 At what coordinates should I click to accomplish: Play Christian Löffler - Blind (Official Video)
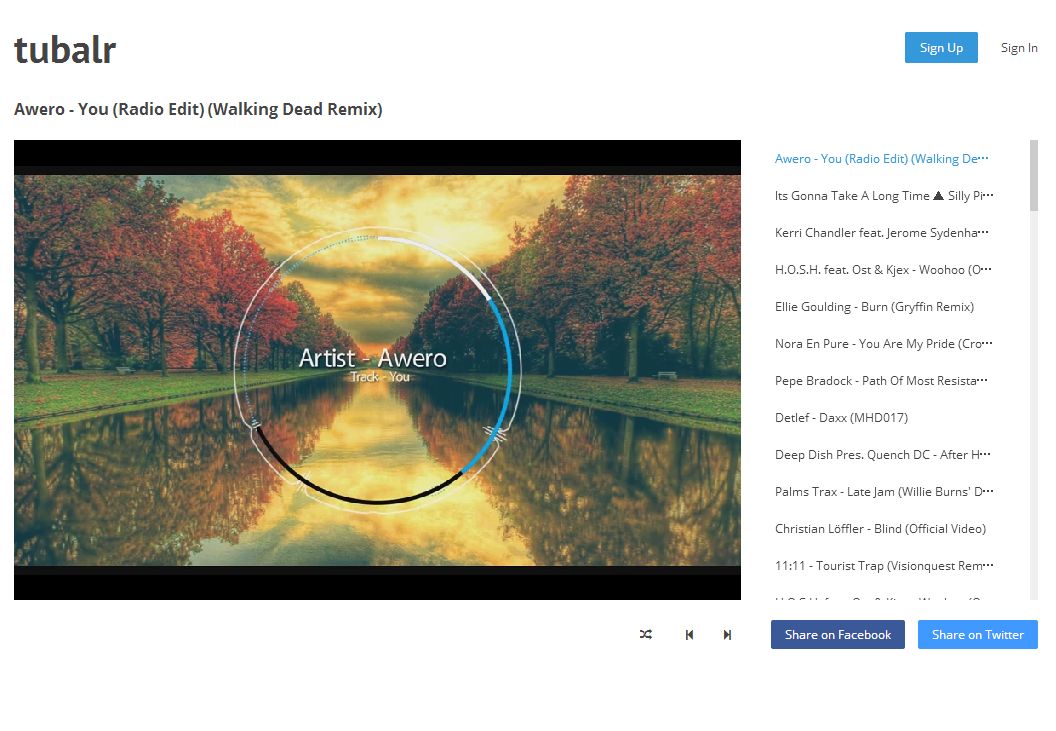coord(880,529)
